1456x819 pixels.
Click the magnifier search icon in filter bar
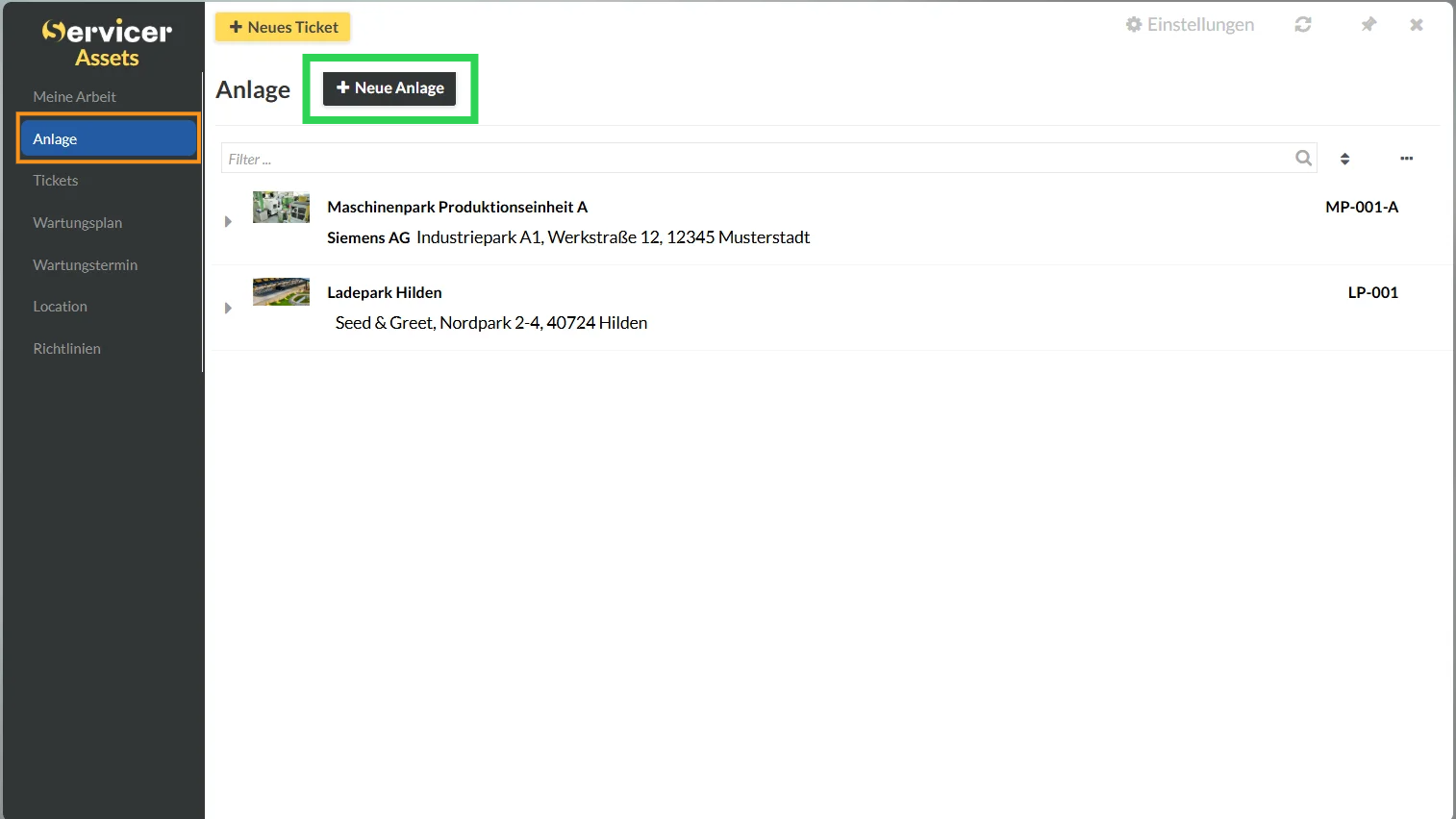[x=1303, y=159]
